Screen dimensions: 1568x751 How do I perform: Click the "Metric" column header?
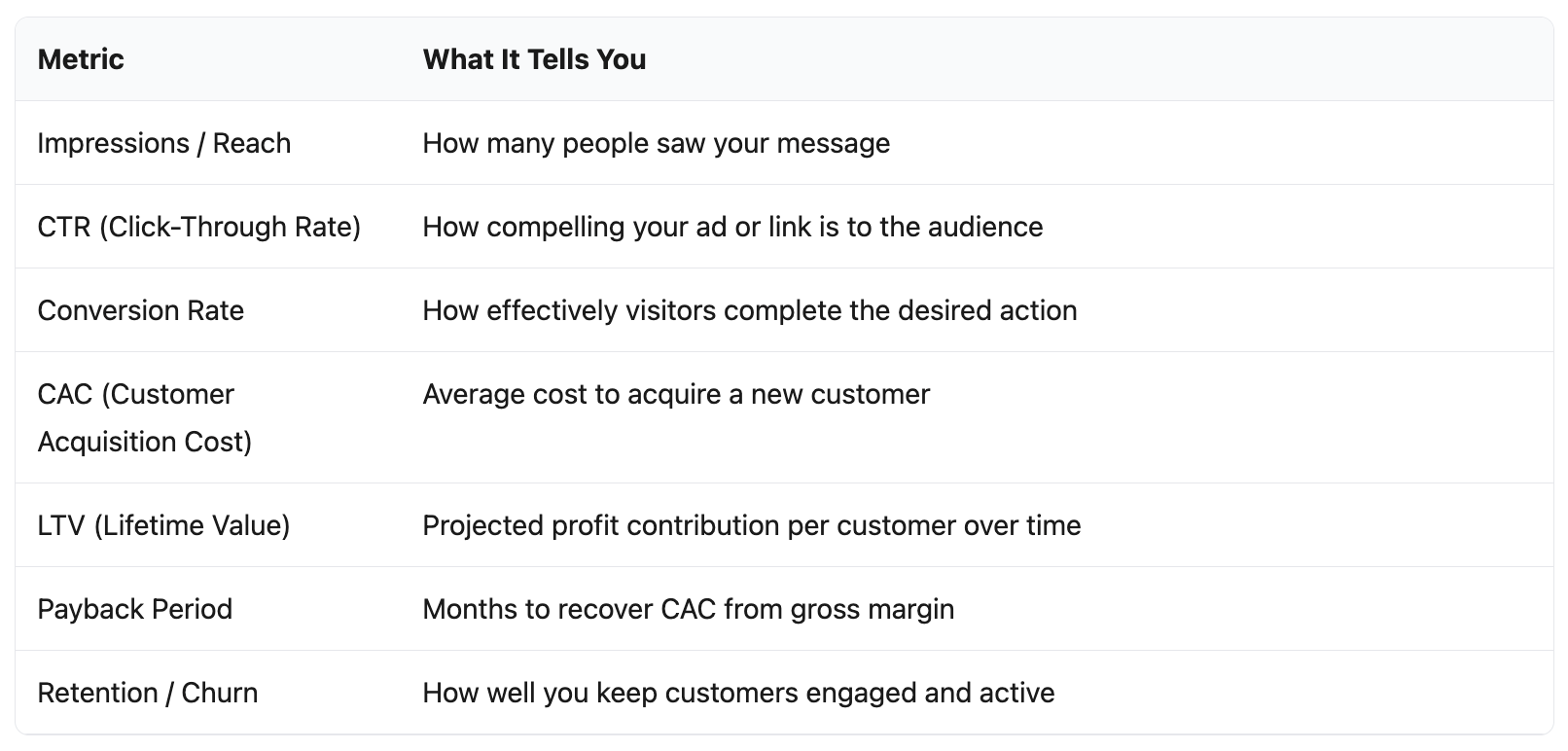tap(81, 59)
